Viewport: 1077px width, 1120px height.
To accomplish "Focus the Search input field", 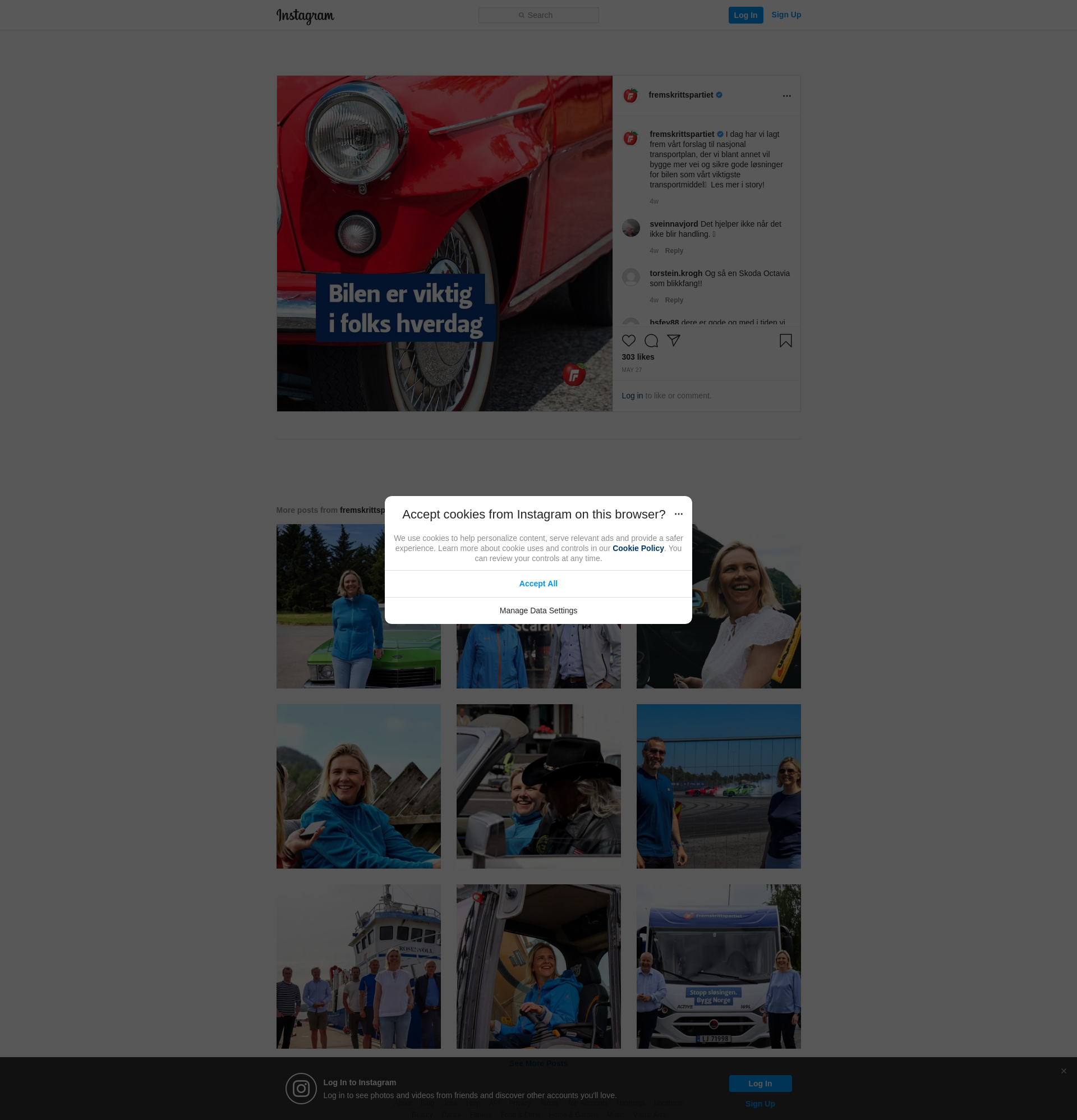I will click(538, 15).
